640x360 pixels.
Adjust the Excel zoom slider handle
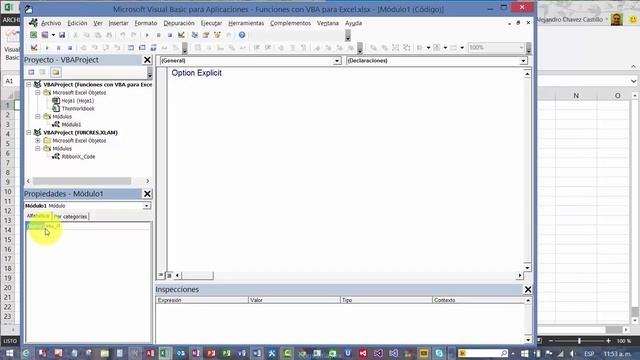pyautogui.click(x=579, y=340)
